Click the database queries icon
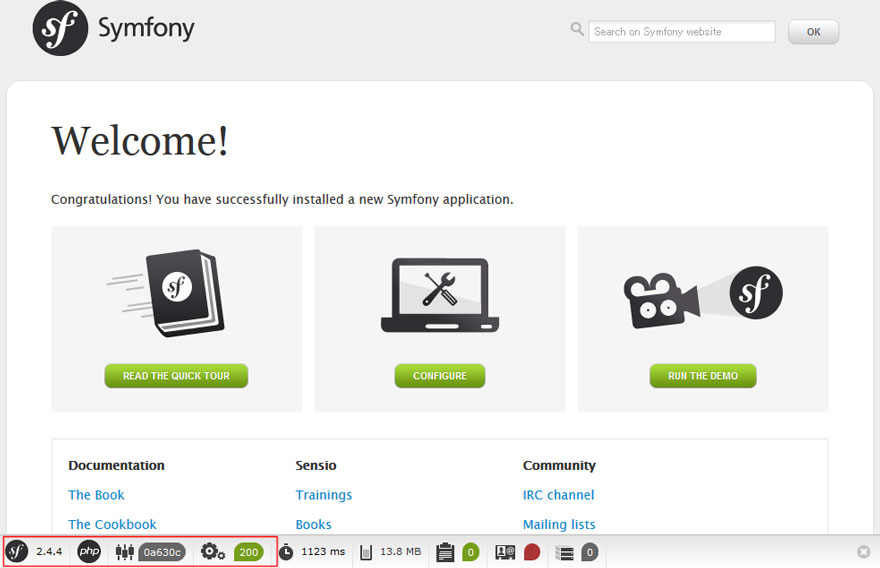This screenshot has height=568, width=880. [565, 553]
